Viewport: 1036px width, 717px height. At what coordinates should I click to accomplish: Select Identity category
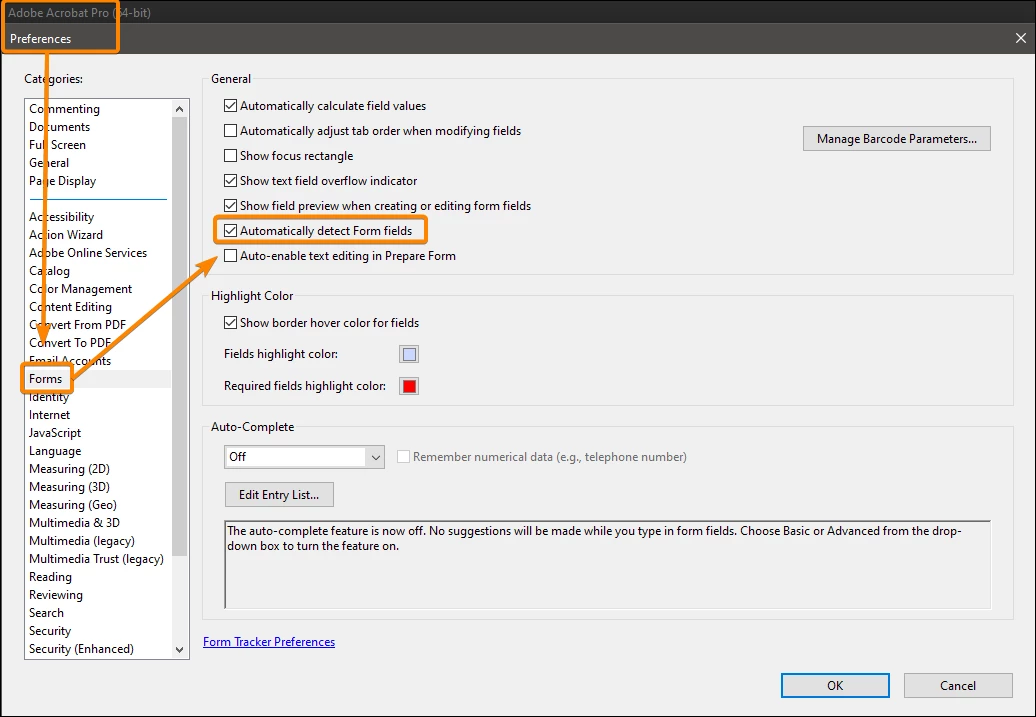(x=49, y=396)
